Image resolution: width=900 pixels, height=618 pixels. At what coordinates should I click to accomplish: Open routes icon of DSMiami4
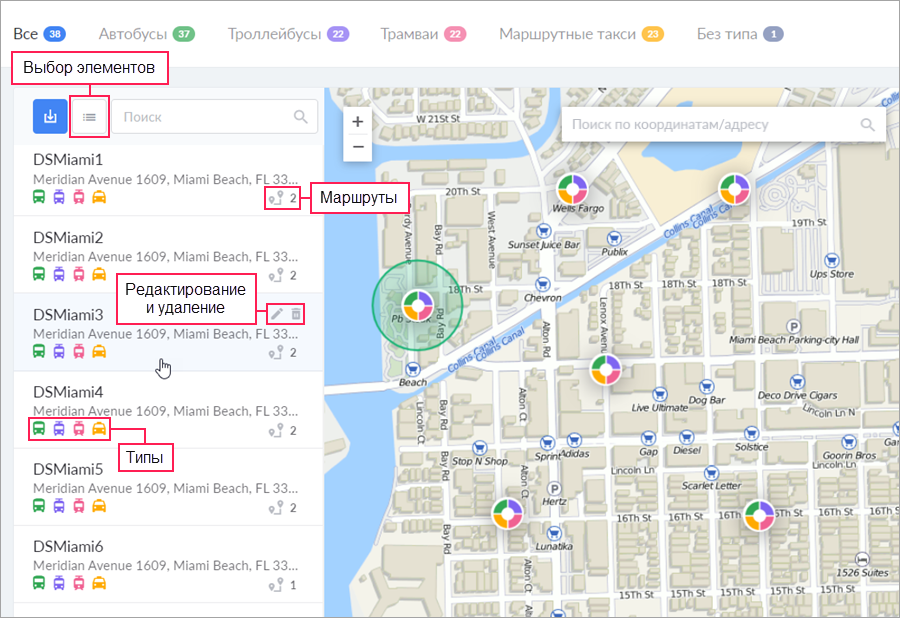click(276, 430)
